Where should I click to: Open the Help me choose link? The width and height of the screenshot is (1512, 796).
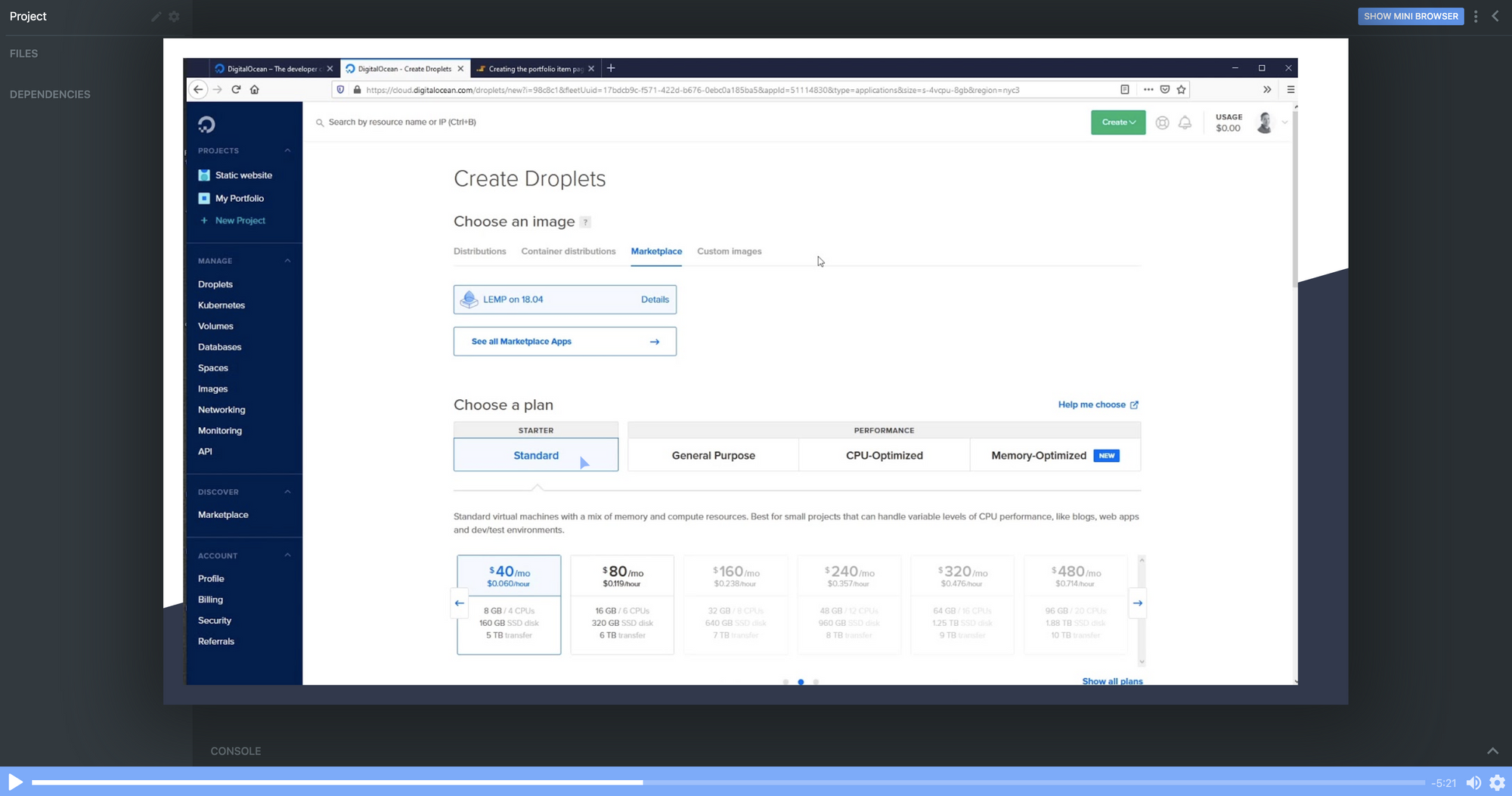(x=1098, y=404)
